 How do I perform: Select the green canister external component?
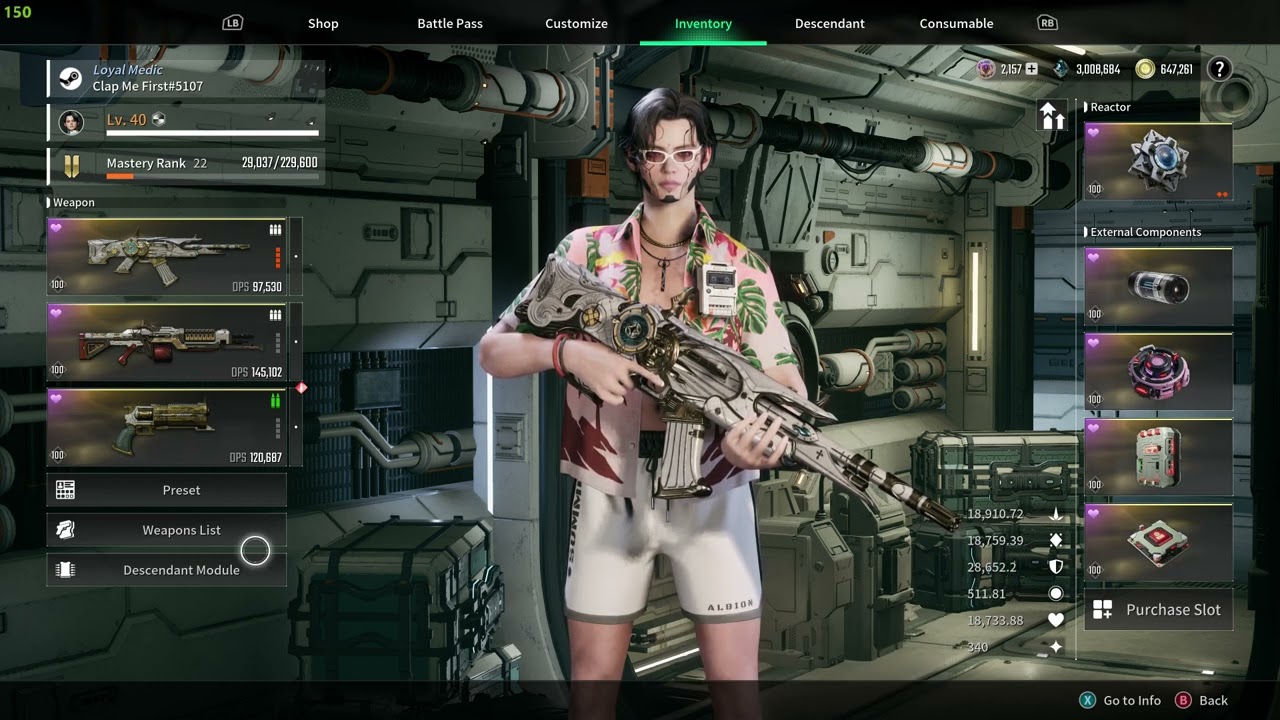1158,456
